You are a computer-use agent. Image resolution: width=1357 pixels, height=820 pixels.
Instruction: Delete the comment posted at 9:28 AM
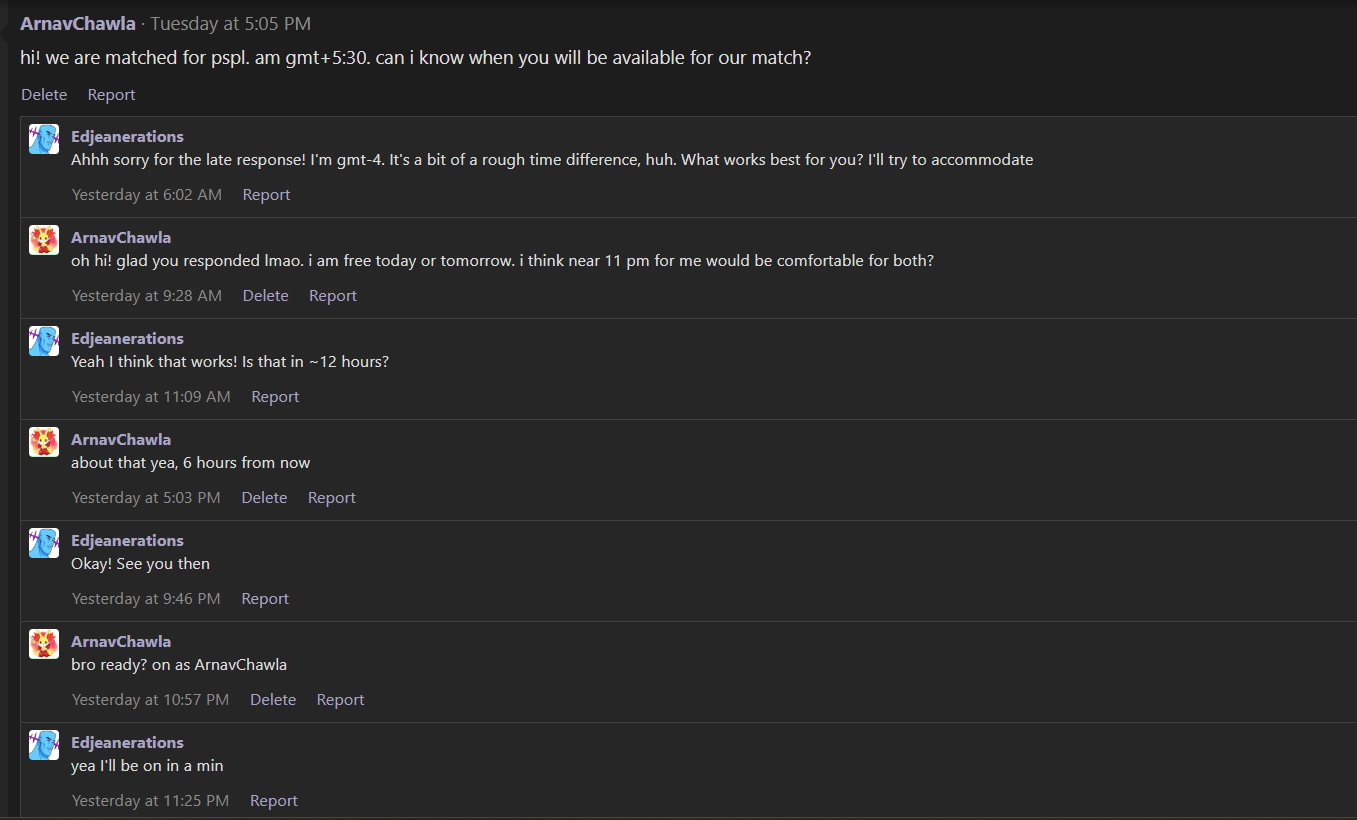(265, 296)
